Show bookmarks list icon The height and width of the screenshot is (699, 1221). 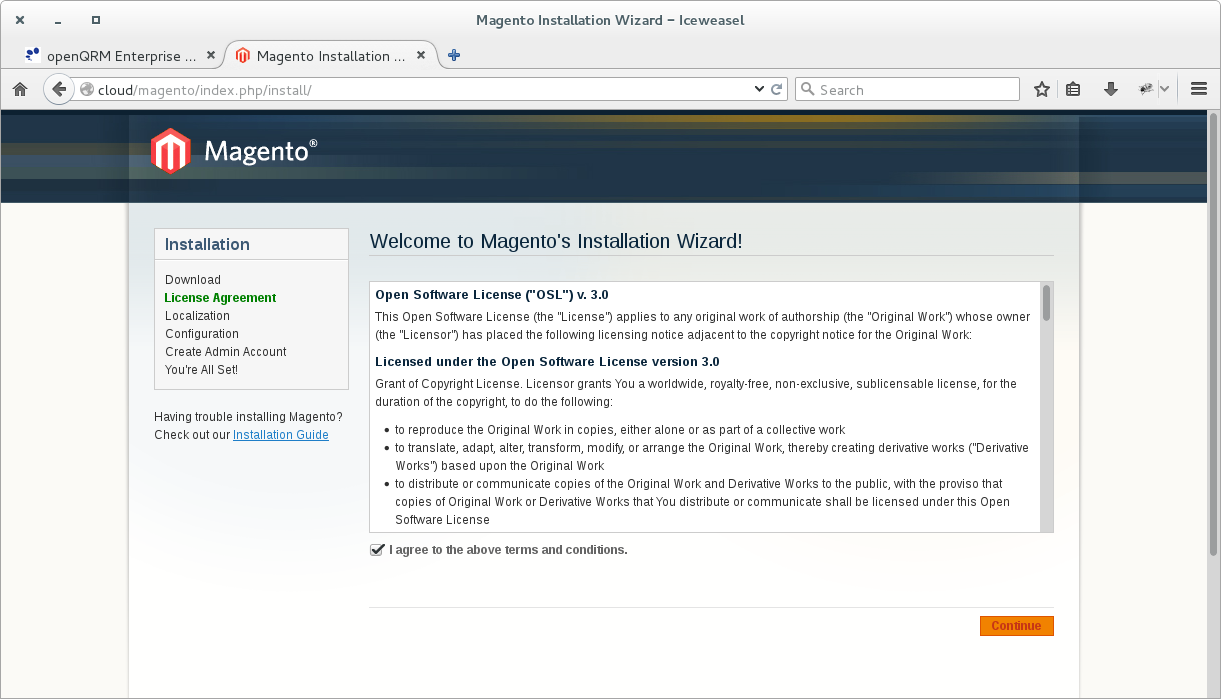click(1073, 89)
